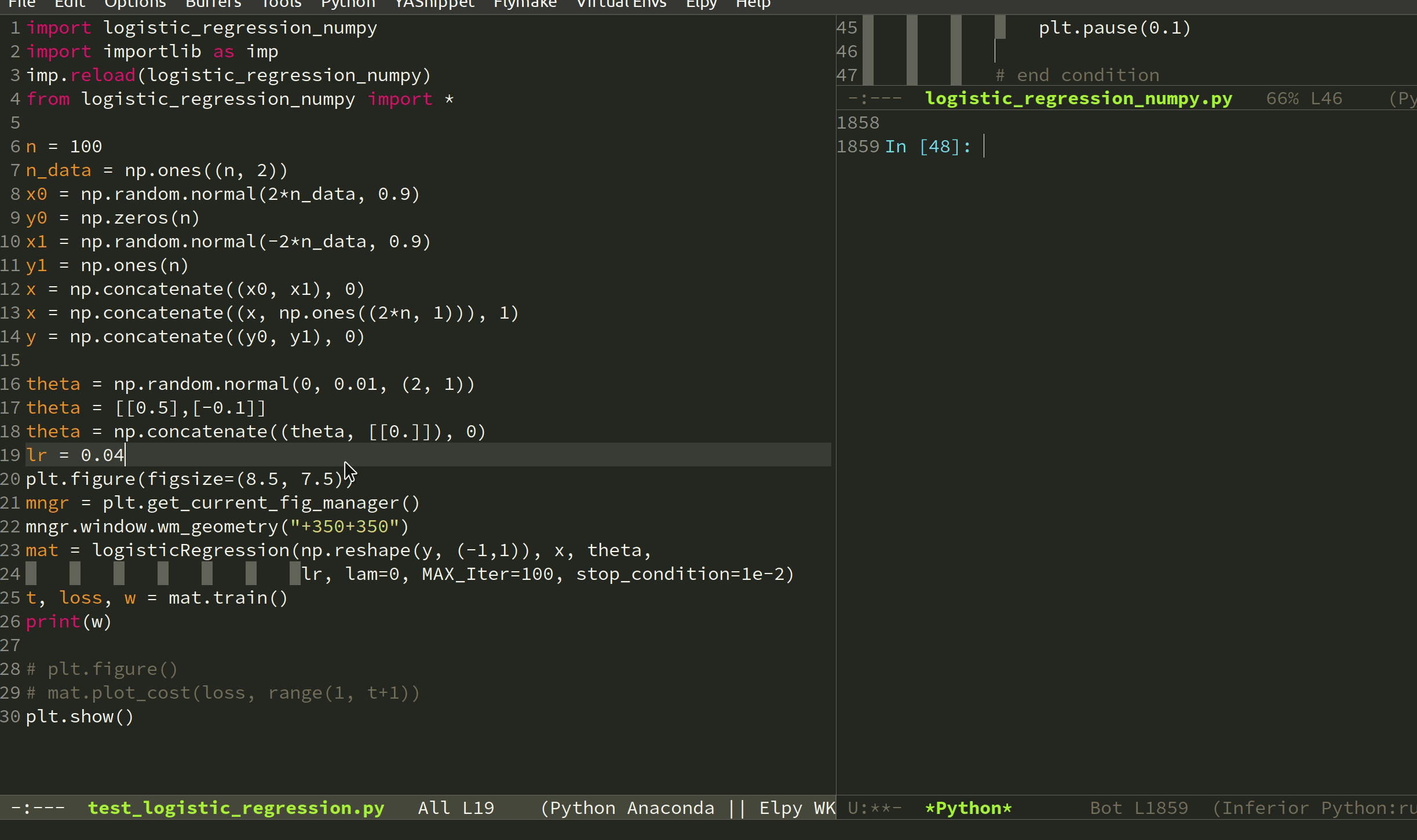Click logistic_regression_numpy.py buffer name in mode line

[x=1078, y=98]
